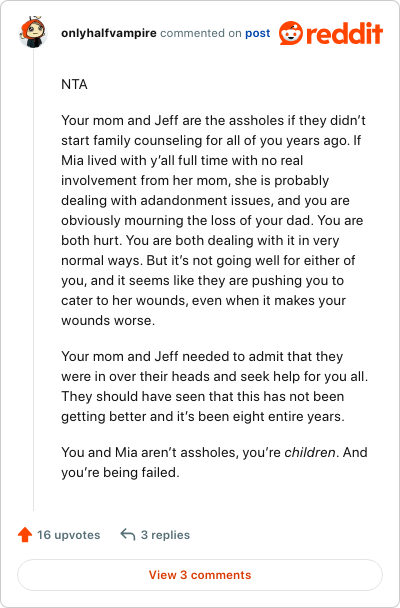Screen dimensions: 400x608
Task: Click the "wounds worse." line
Action: [x=108, y=321]
